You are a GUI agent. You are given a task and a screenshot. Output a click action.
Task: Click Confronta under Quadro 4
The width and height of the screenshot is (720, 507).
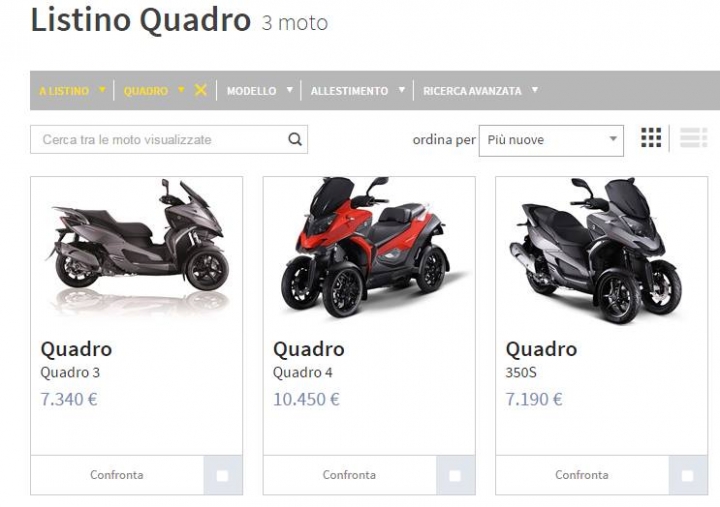(x=349, y=475)
